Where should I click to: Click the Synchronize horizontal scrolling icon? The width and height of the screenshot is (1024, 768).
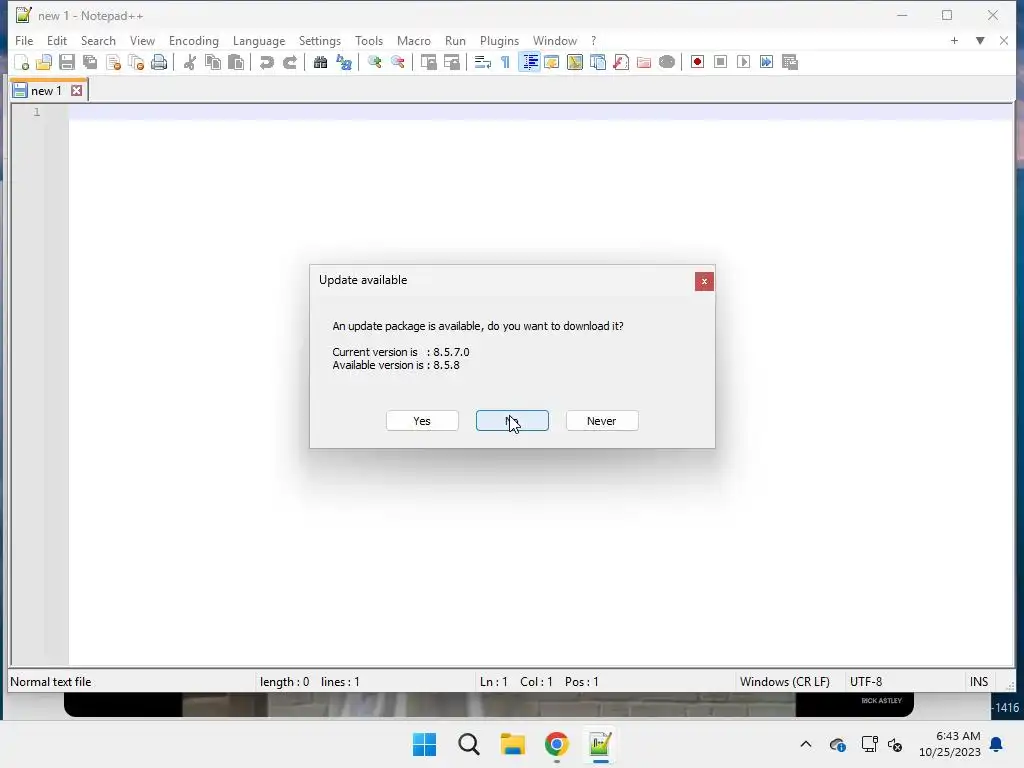tap(451, 62)
